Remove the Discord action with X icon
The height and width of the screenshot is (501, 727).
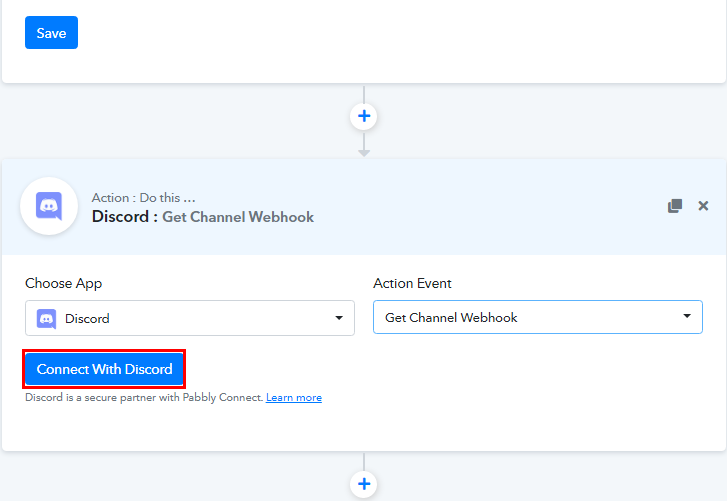[x=703, y=206]
